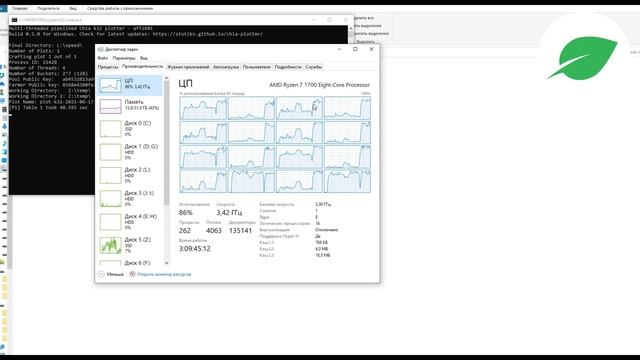Click the Отключено virtualization value

pyautogui.click(x=327, y=230)
